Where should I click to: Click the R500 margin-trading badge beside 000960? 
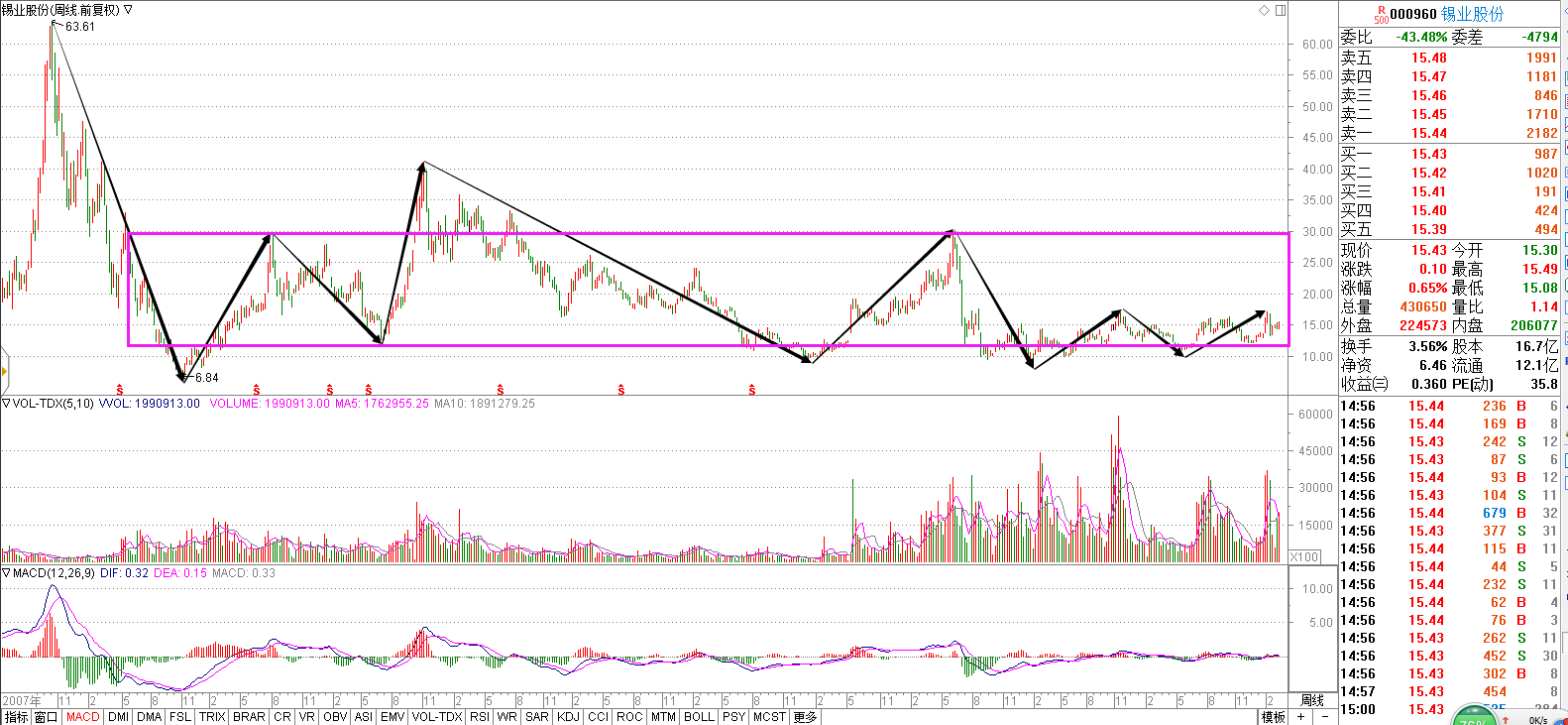1382,14
